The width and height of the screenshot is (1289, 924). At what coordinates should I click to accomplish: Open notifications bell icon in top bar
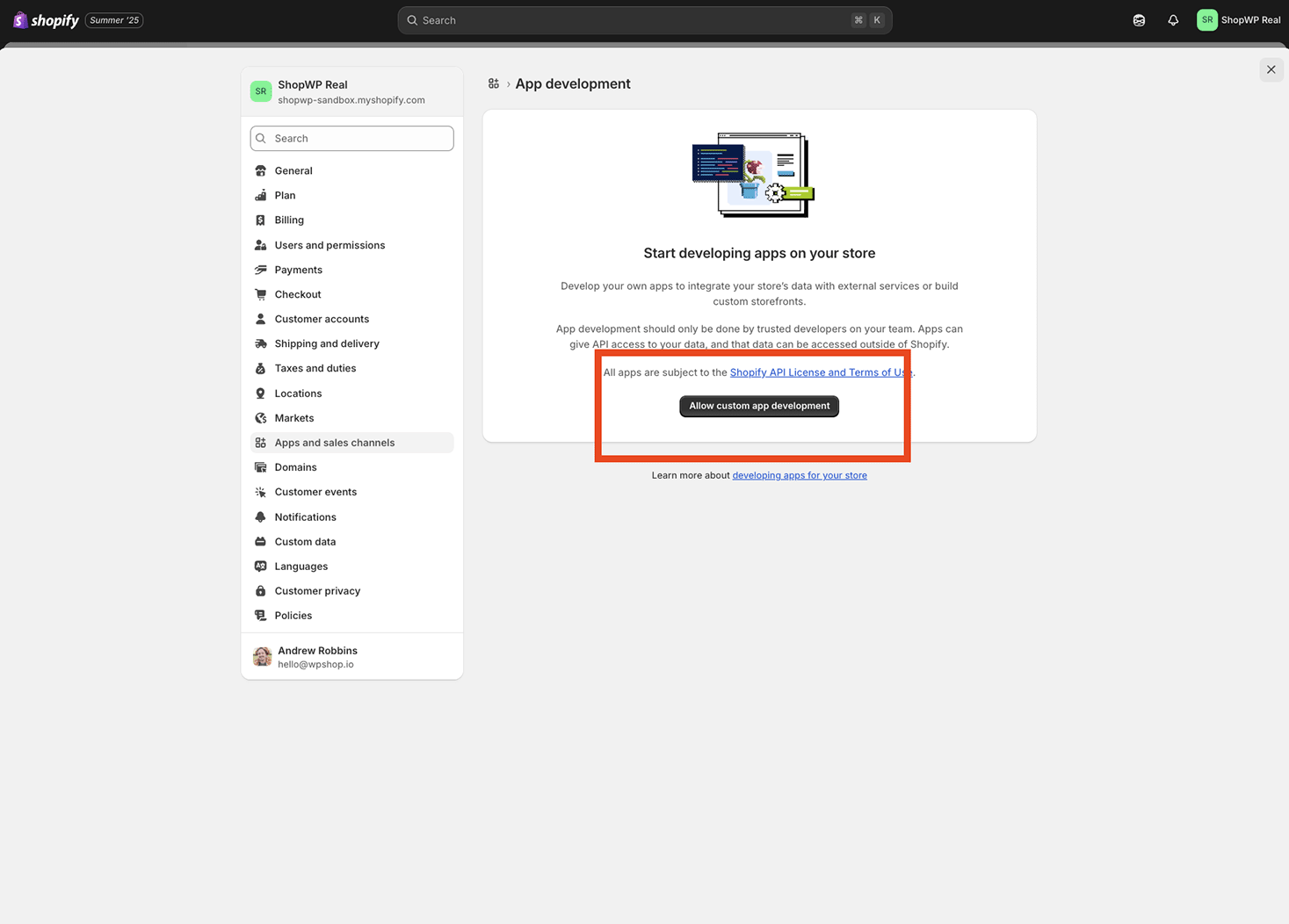point(1173,20)
